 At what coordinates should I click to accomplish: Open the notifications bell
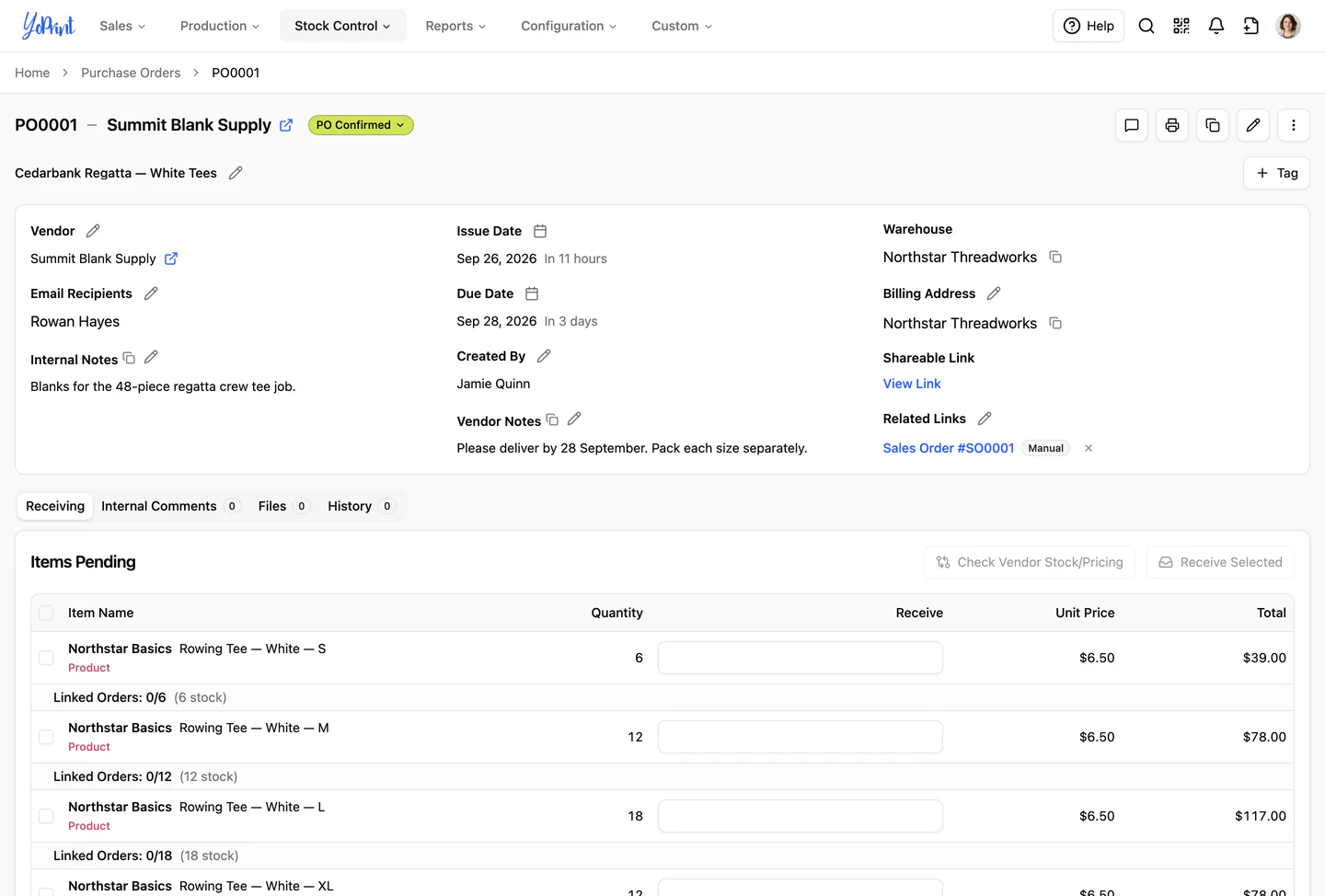tap(1216, 26)
